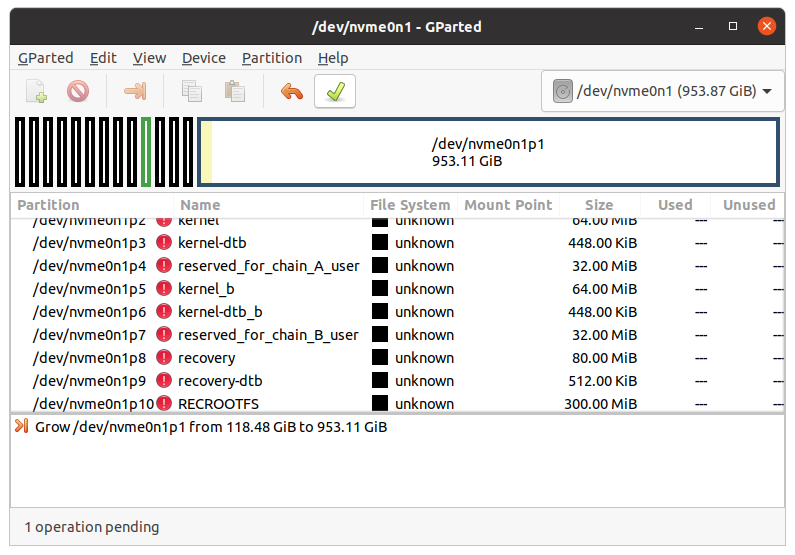Select the pending Grow /dev/nvme0n1p1 operation
This screenshot has width=795, height=555.
(210, 427)
